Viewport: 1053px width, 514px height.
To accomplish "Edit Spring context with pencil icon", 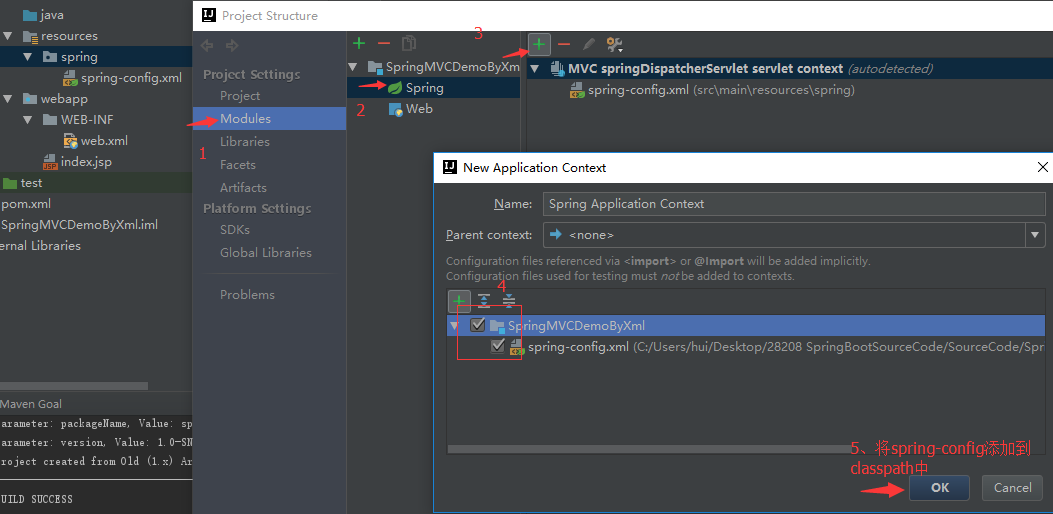I will coord(589,44).
